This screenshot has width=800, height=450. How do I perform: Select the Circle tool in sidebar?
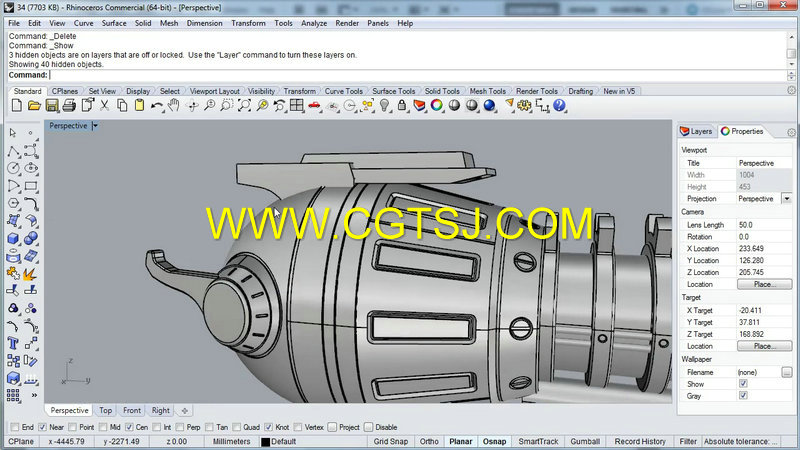coord(13,168)
